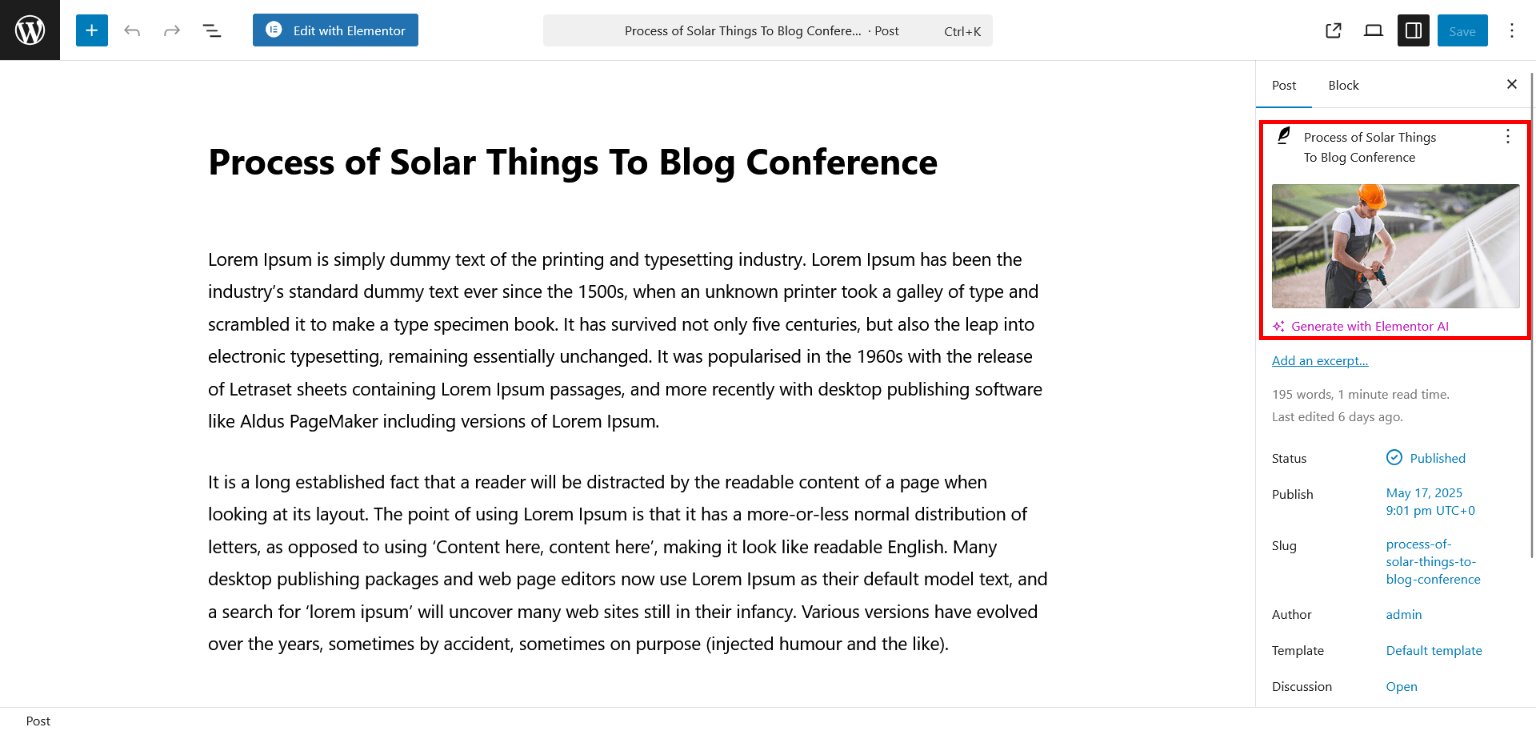This screenshot has width=1536, height=731.
Task: Click the undo arrow icon
Action: (132, 31)
